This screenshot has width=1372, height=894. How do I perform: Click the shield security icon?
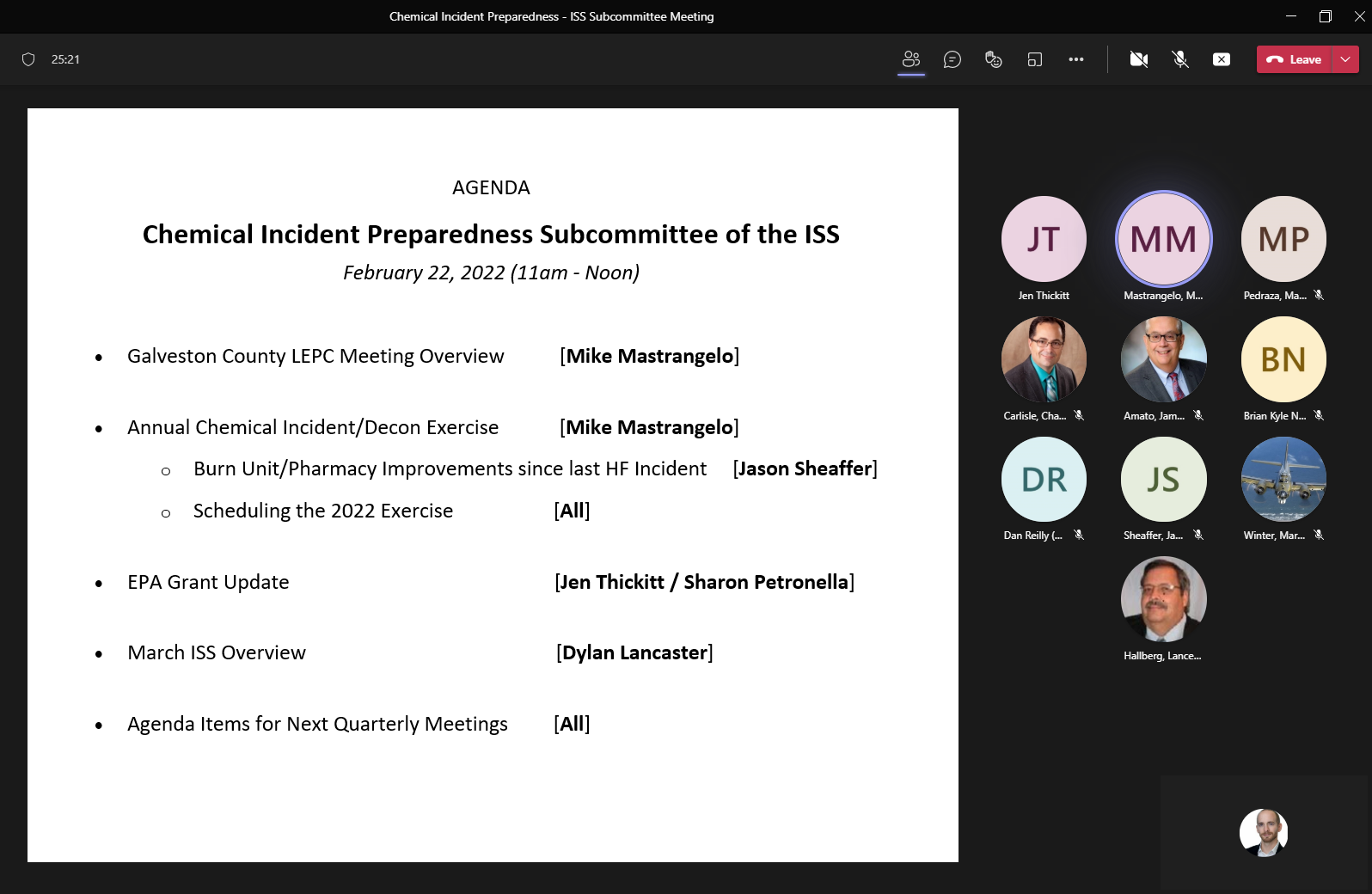(x=28, y=59)
